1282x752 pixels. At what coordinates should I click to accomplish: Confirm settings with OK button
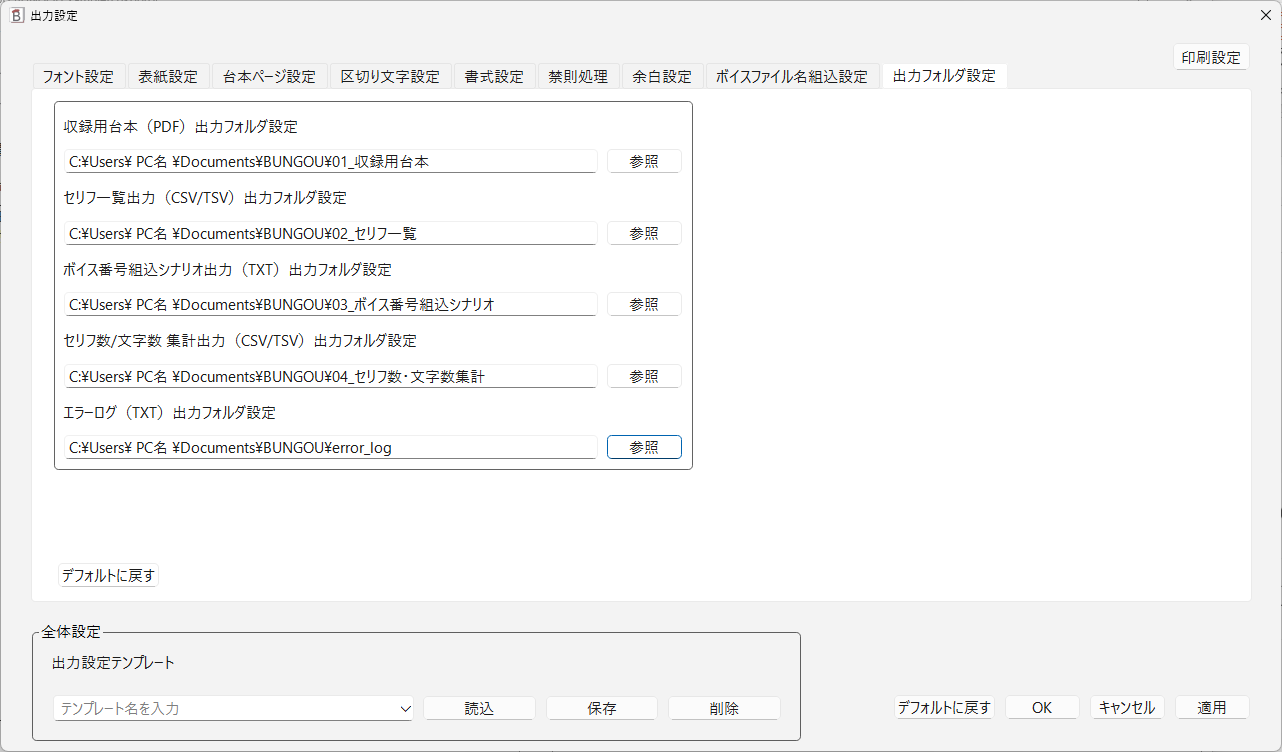click(1042, 707)
